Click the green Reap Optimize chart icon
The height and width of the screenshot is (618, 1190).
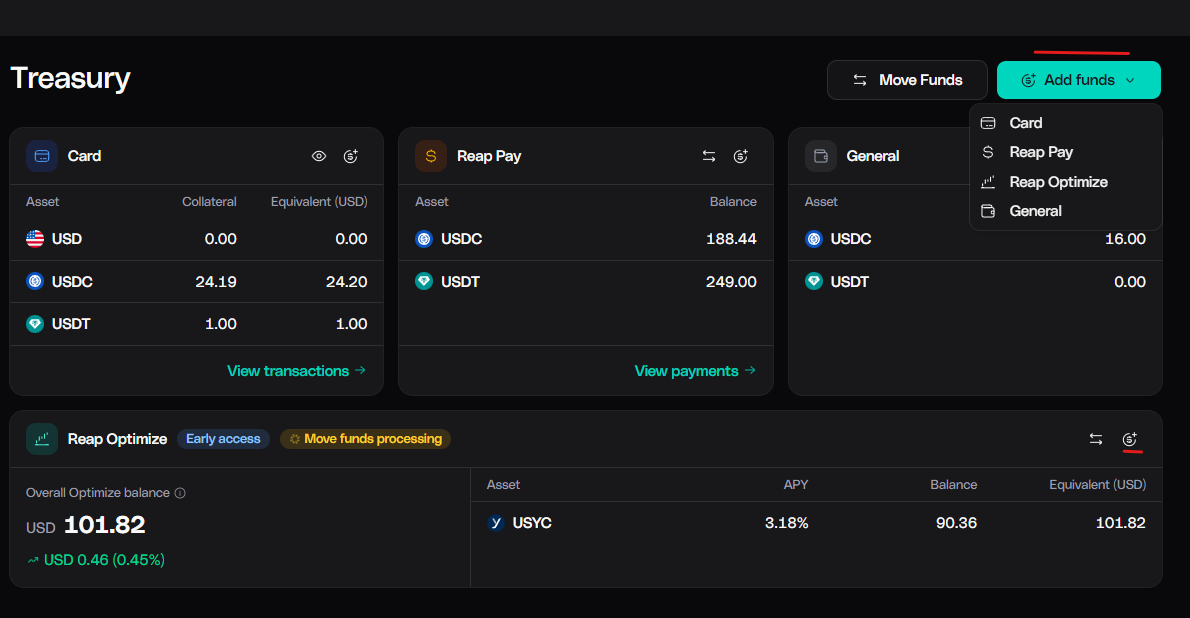tap(42, 439)
